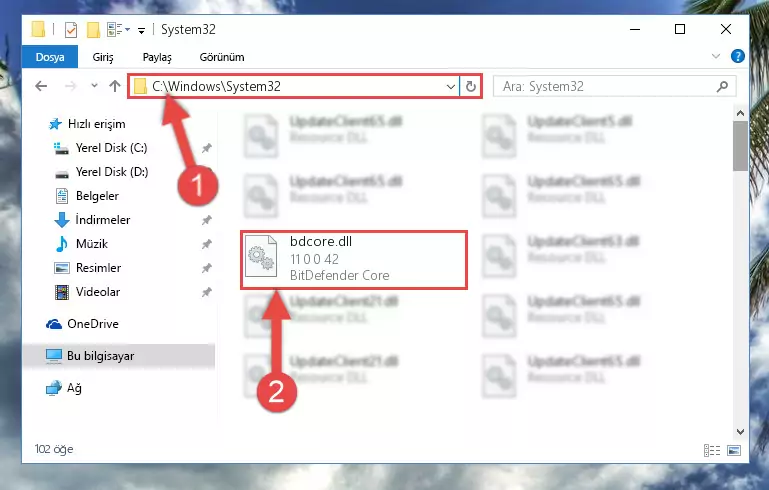The width and height of the screenshot is (769, 490).
Task: Click pin icon beside Yerel Disk (C:)
Action: (x=206, y=148)
